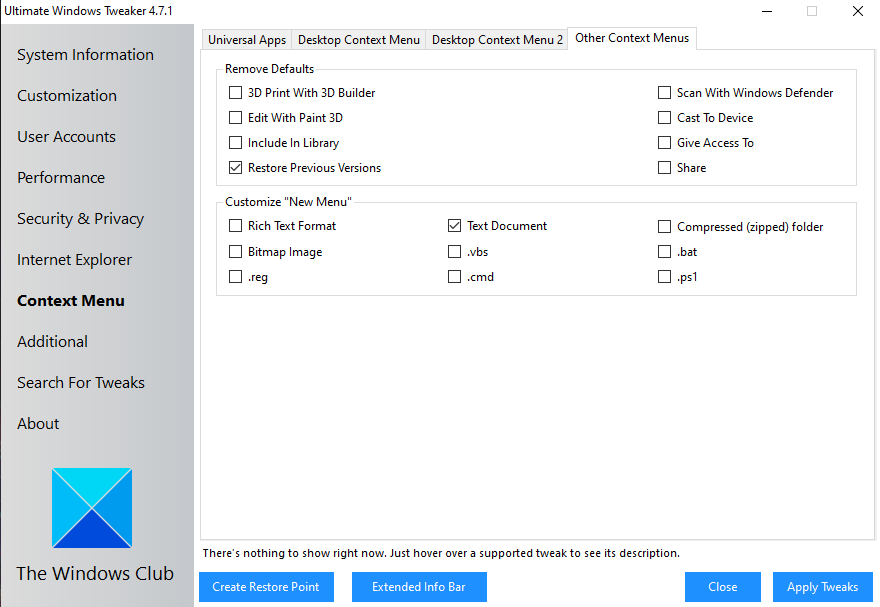Image resolution: width=880 pixels, height=607 pixels.
Task: Enable .reg in New Menu
Action: (236, 277)
